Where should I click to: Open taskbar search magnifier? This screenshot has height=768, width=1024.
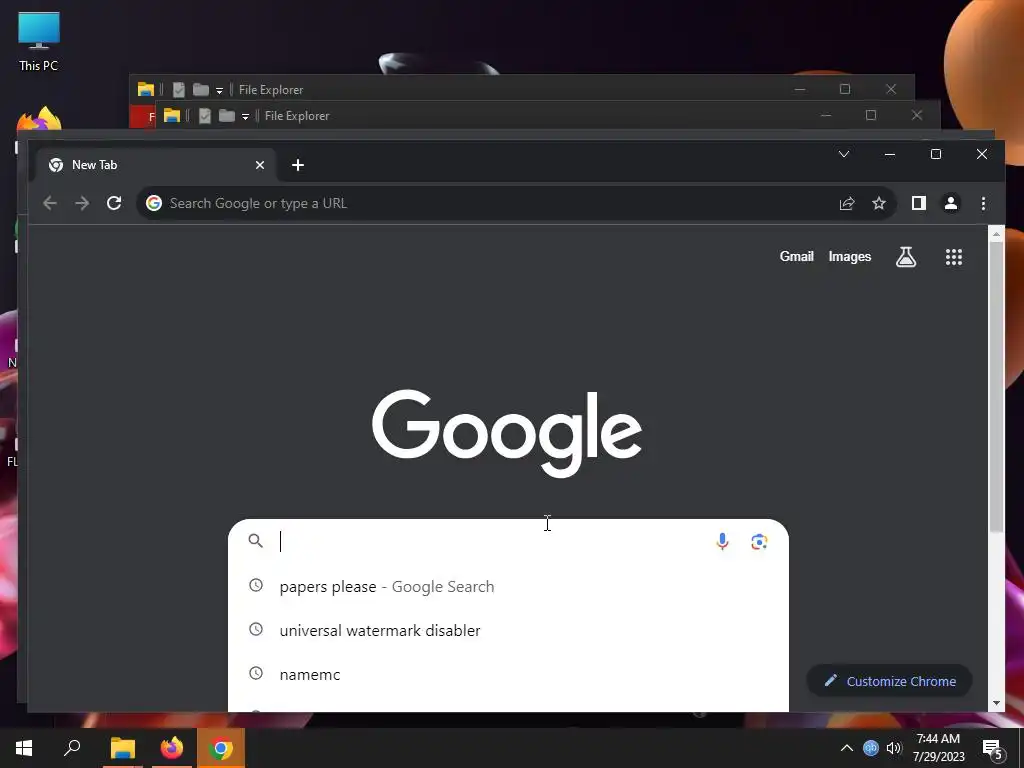click(x=72, y=748)
